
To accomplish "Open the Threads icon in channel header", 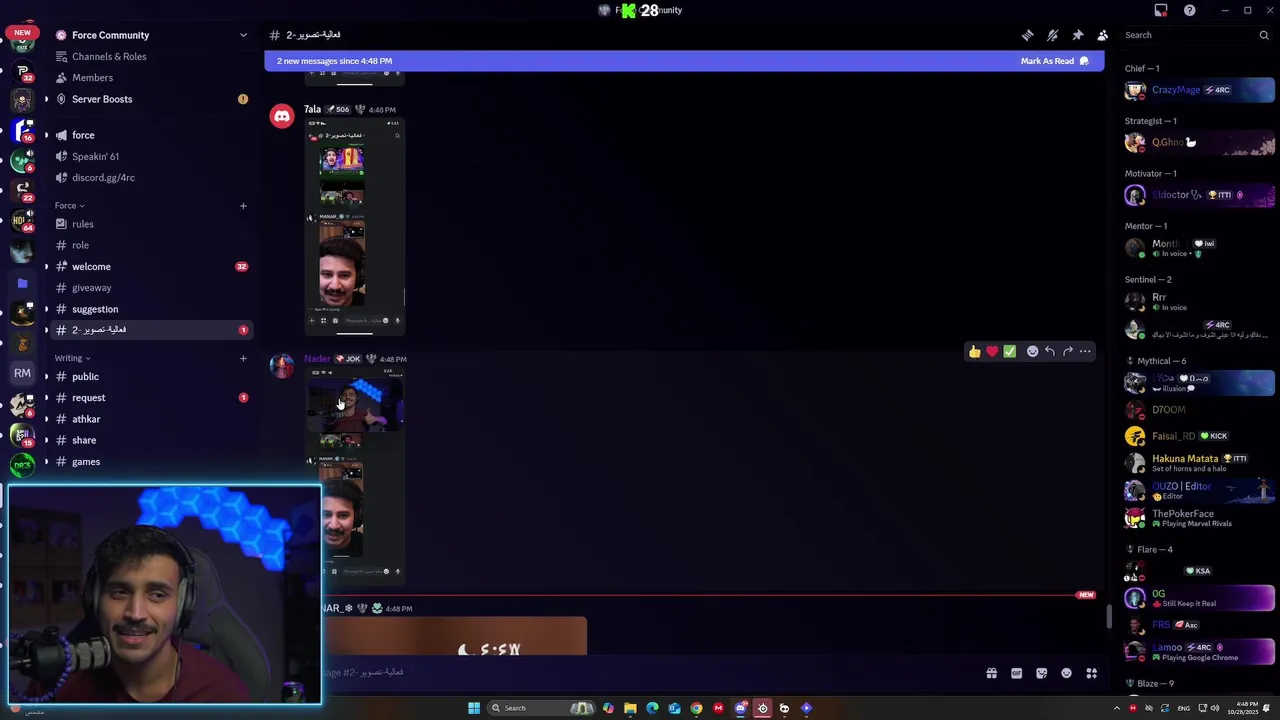I will pyautogui.click(x=1027, y=35).
